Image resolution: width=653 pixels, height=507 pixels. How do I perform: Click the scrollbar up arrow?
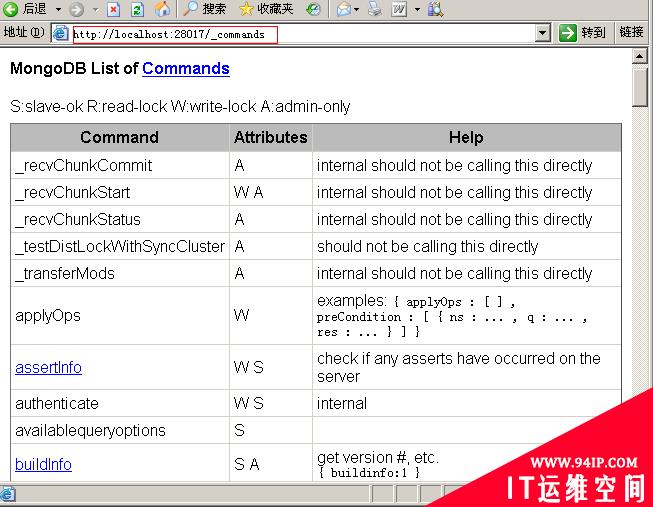pyautogui.click(x=639, y=56)
